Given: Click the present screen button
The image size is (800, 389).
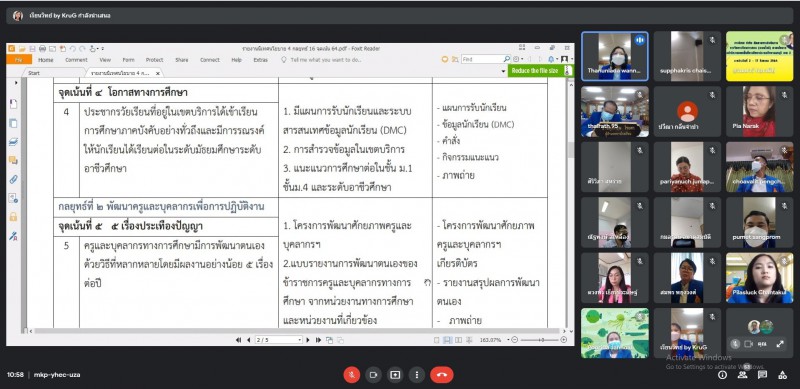Looking at the screenshot, I should coord(395,375).
